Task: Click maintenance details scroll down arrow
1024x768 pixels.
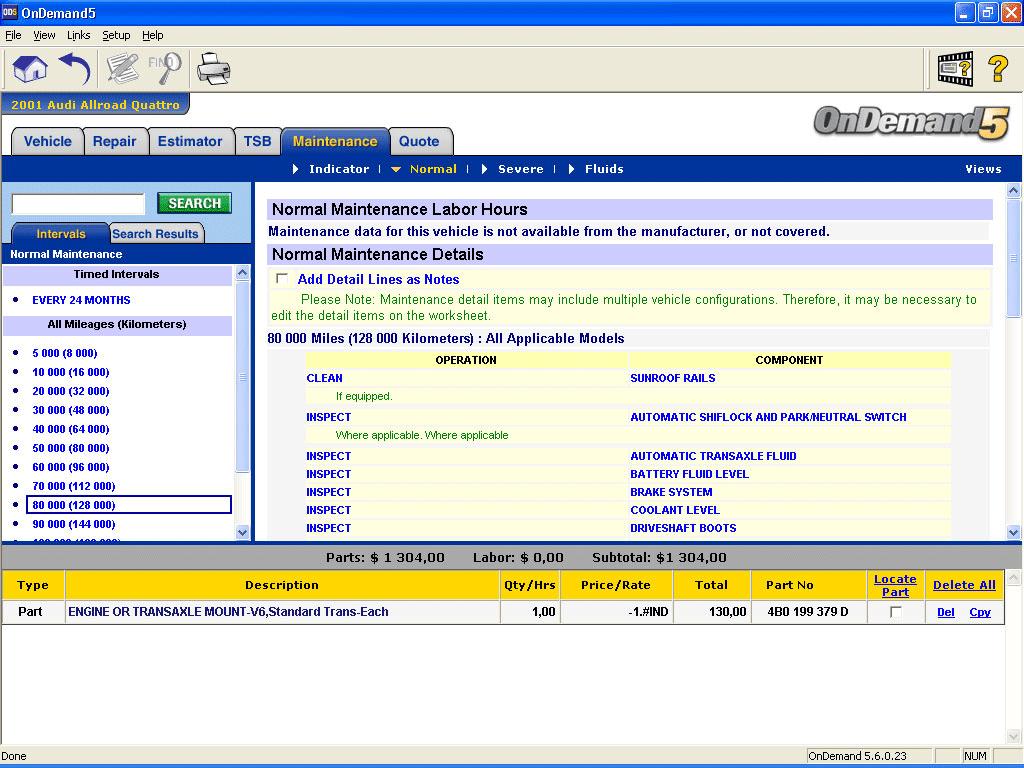Action: [1014, 532]
